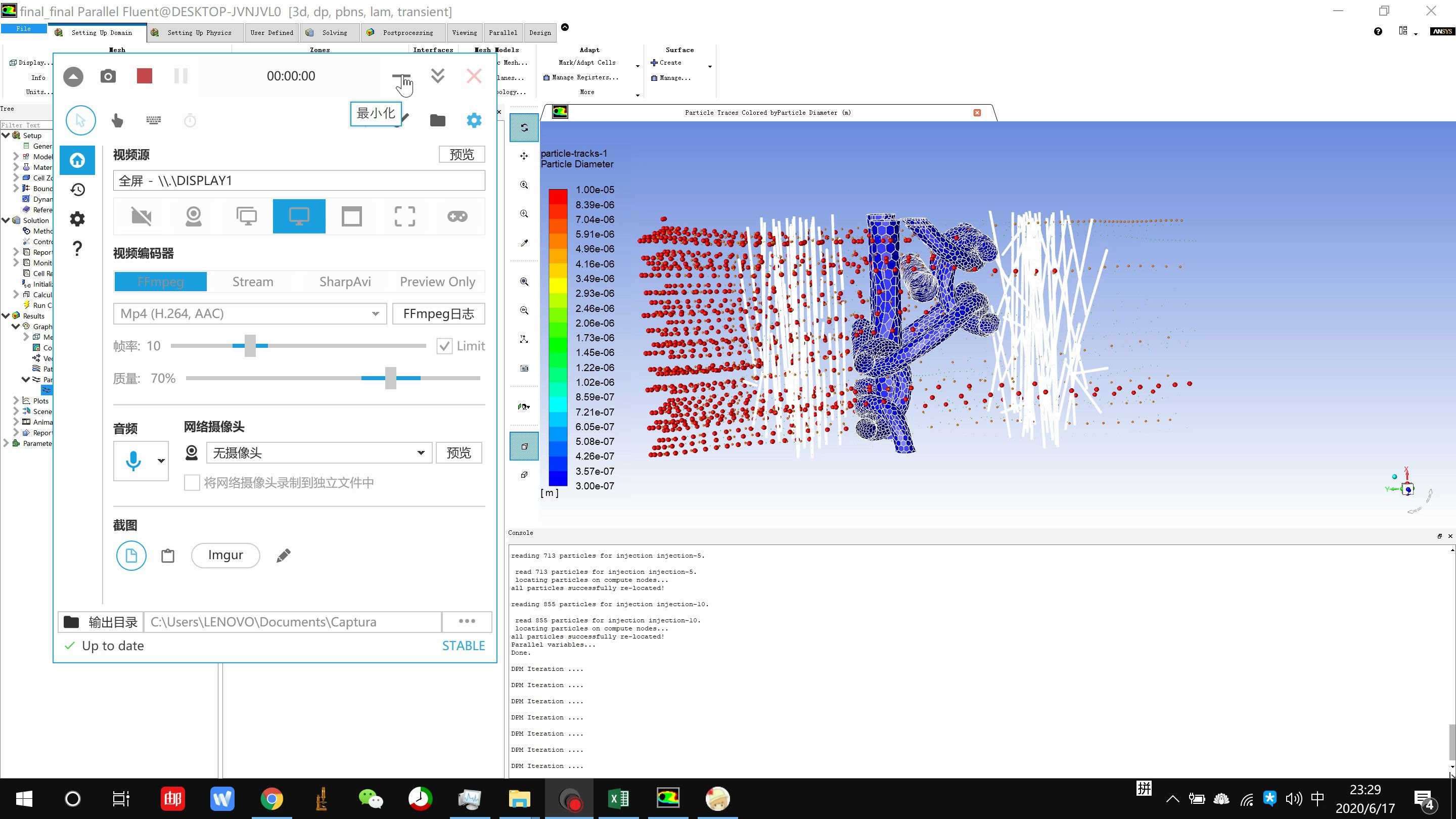Screen dimensions: 1456x819
Task: Open the Captura output folder icon
Action: pyautogui.click(x=437, y=120)
